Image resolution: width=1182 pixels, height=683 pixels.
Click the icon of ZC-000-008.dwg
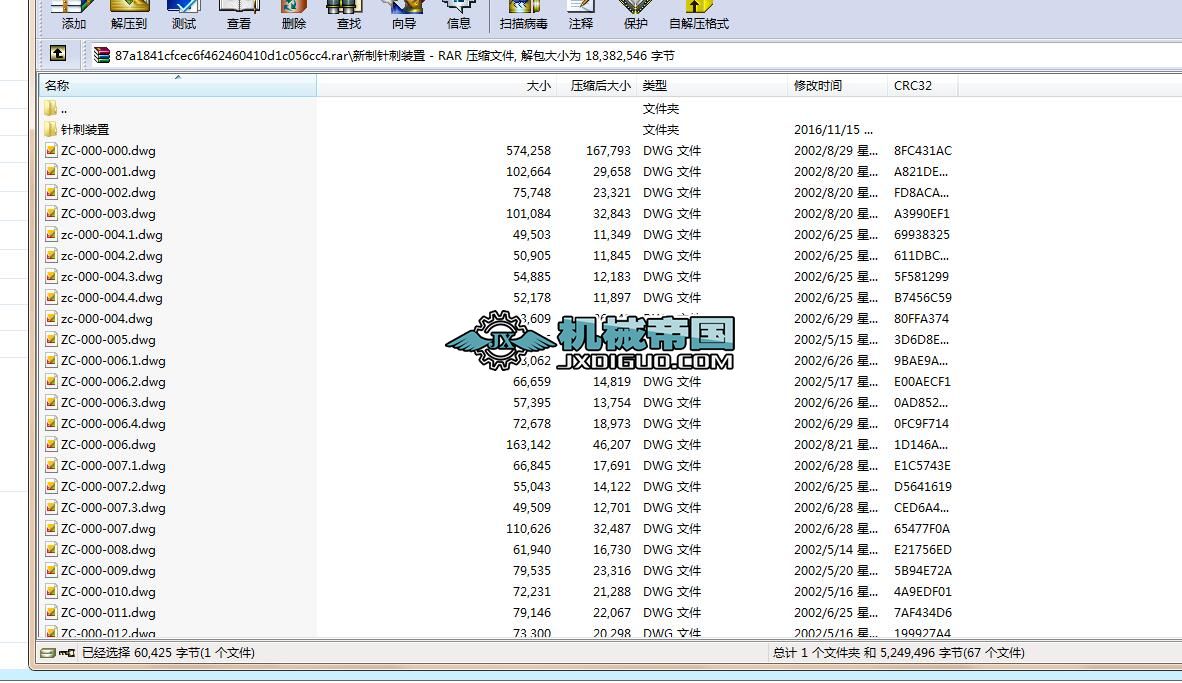click(51, 550)
